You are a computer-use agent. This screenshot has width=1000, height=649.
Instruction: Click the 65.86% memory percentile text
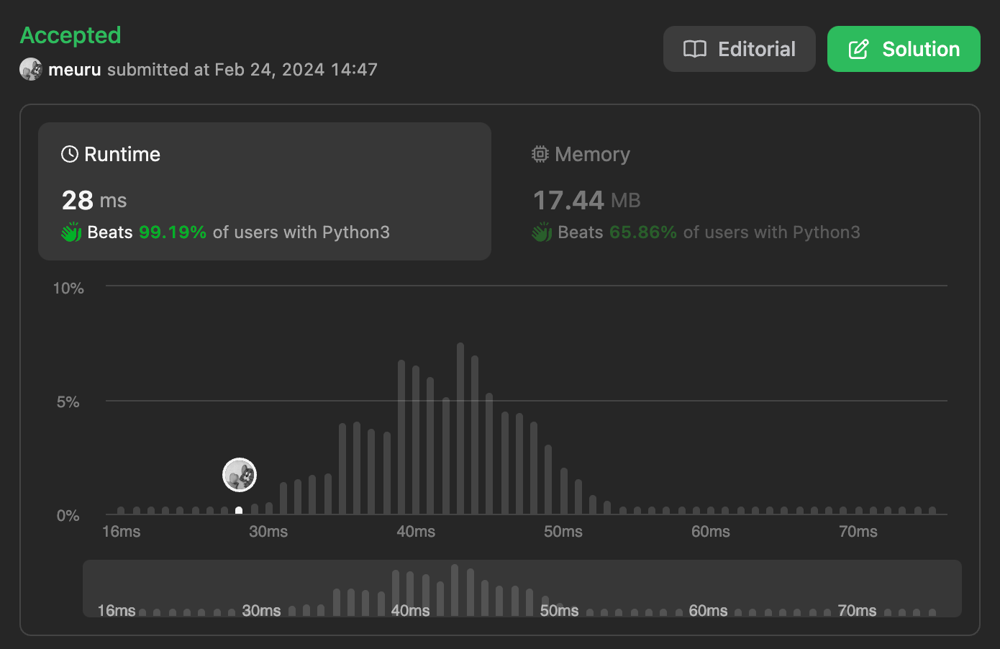[643, 232]
